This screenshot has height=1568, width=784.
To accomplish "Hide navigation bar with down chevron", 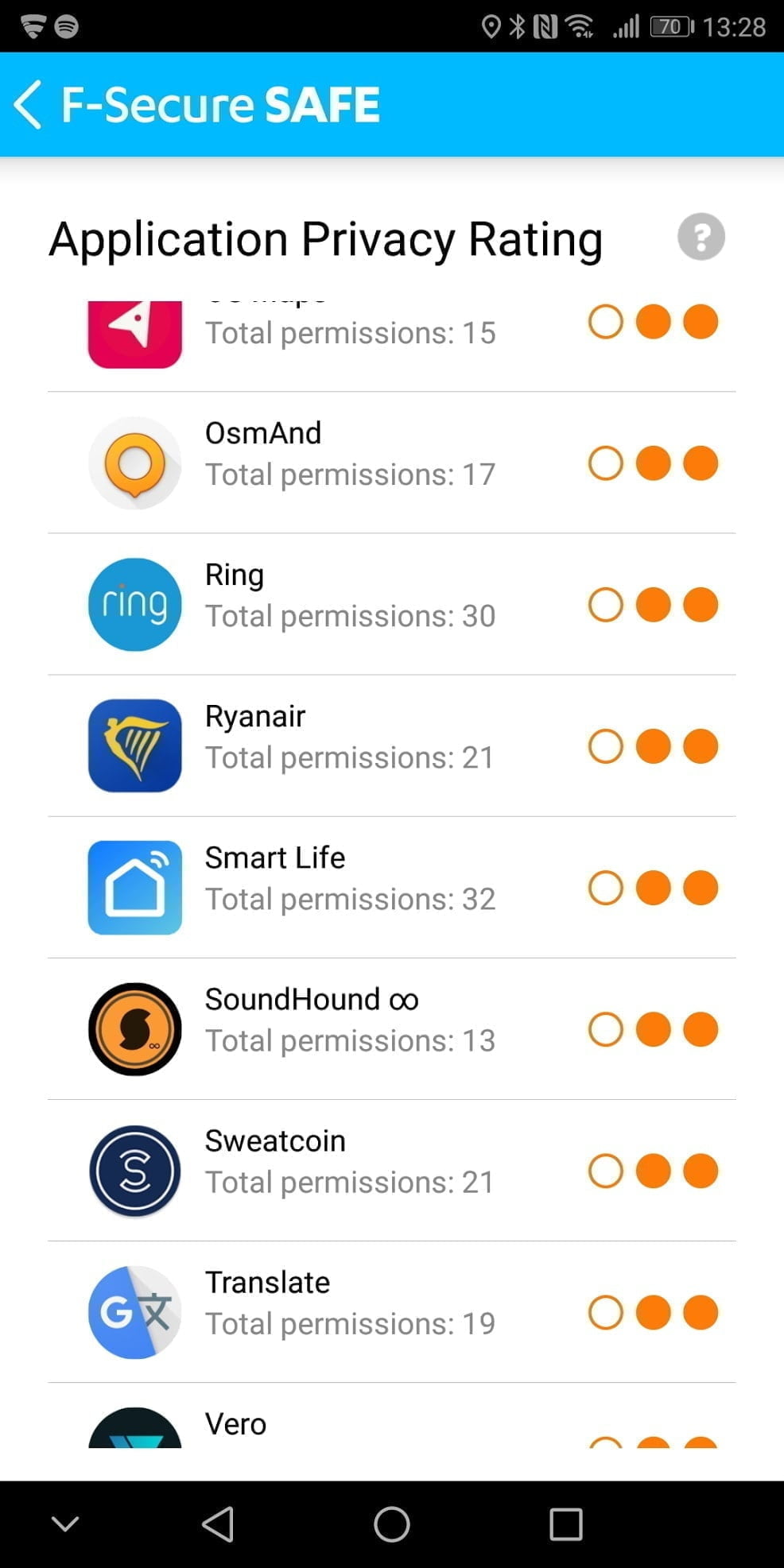I will click(x=65, y=1523).
